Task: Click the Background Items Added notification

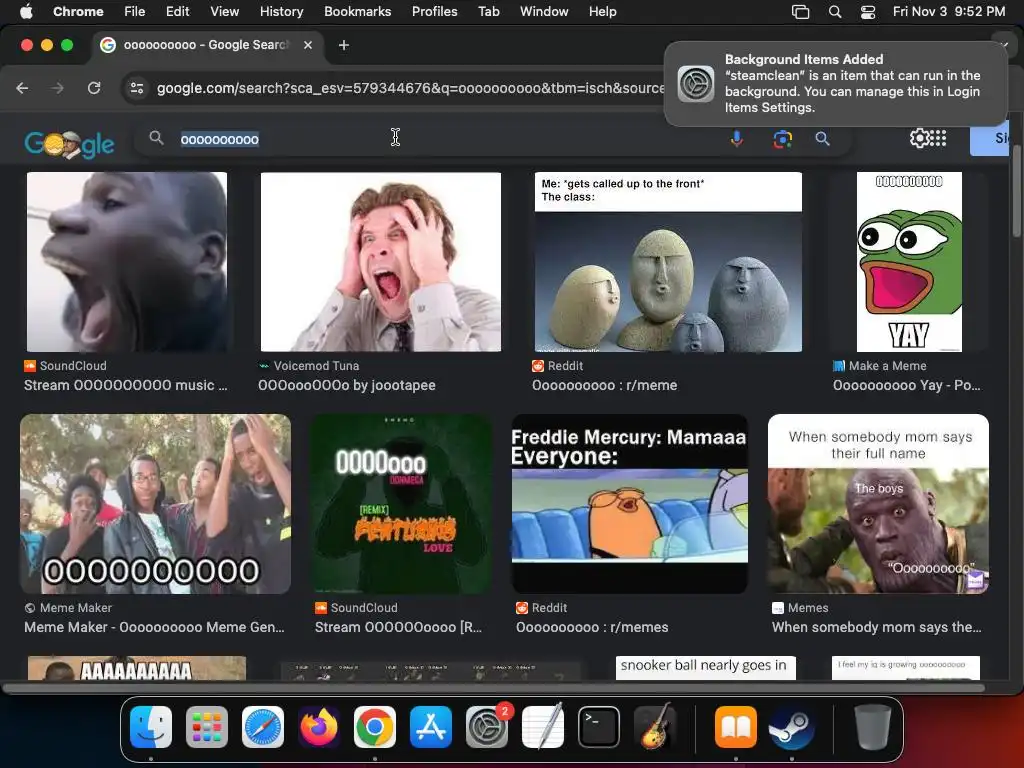Action: tap(835, 84)
